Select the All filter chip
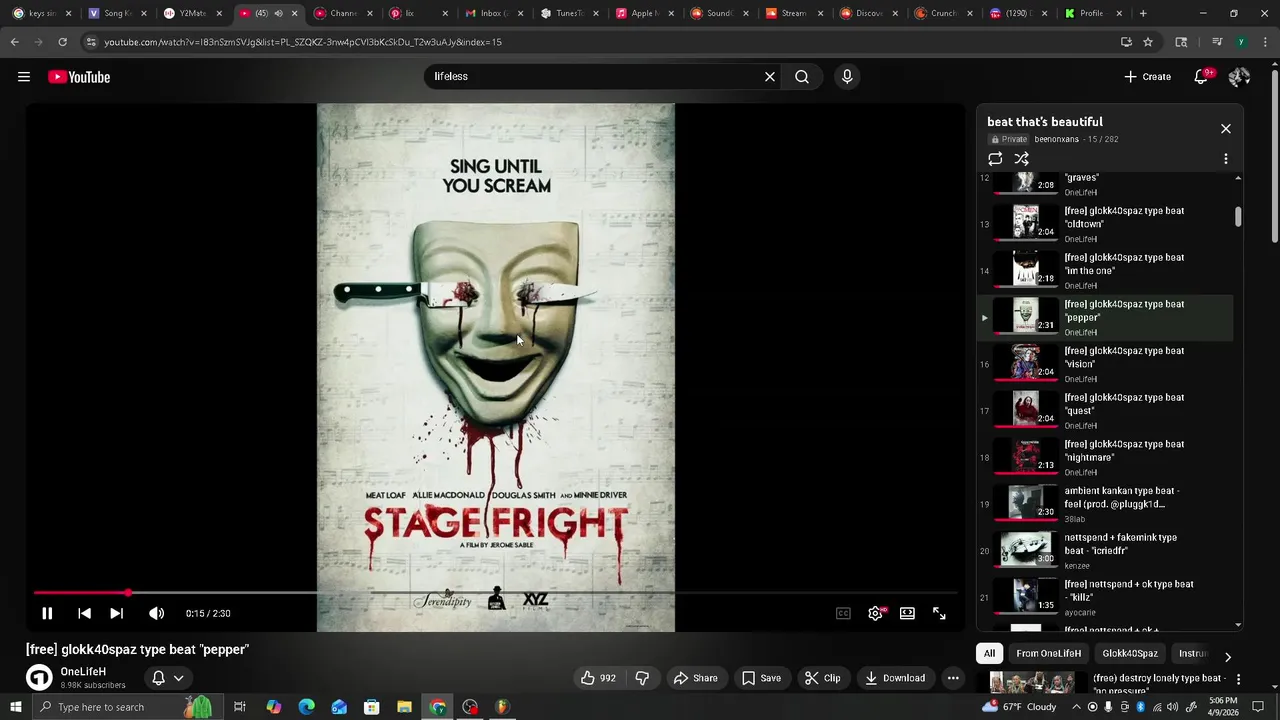Viewport: 1280px width, 720px height. (989, 654)
